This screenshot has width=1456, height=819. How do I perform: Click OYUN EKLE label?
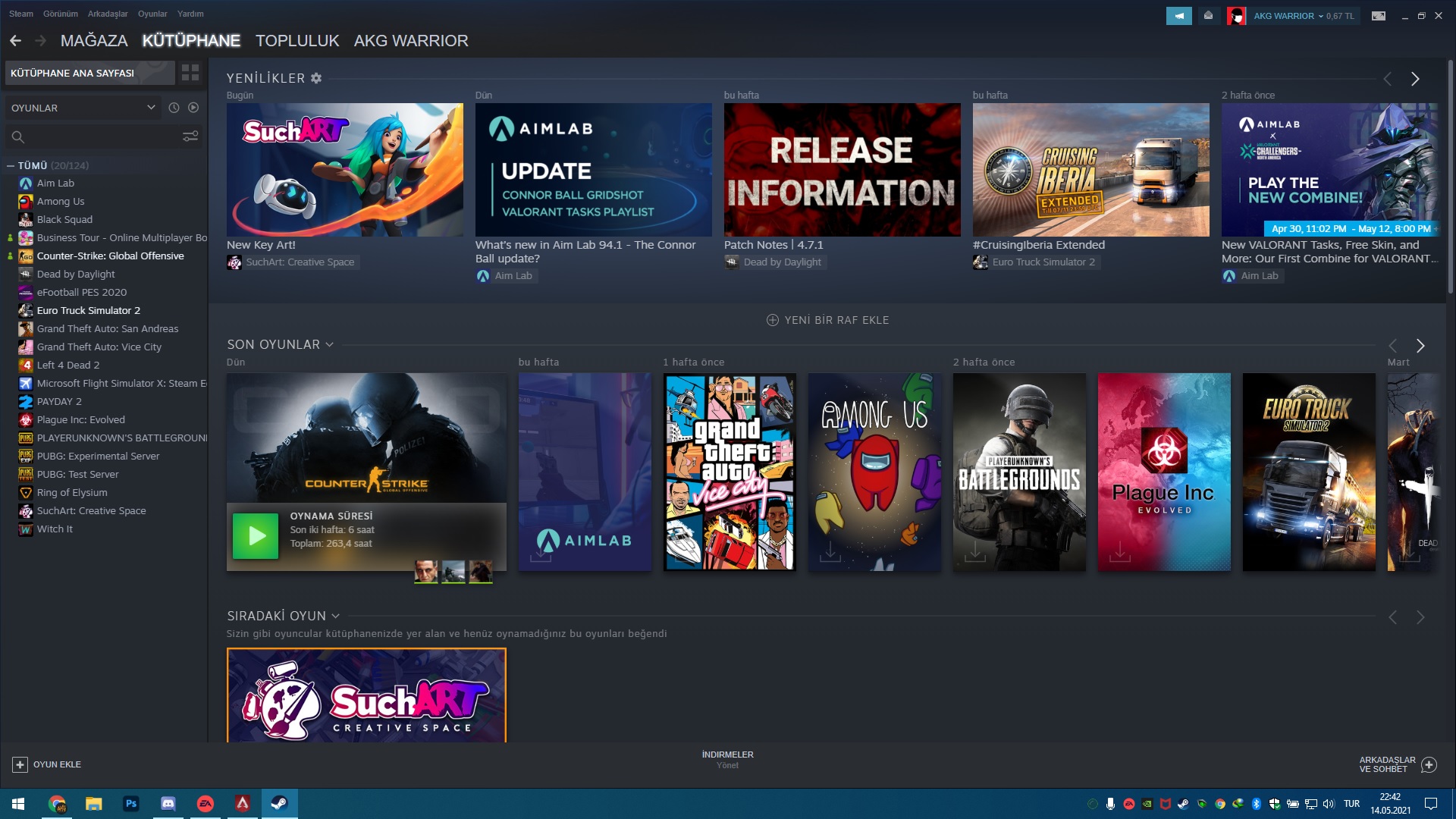tap(57, 764)
